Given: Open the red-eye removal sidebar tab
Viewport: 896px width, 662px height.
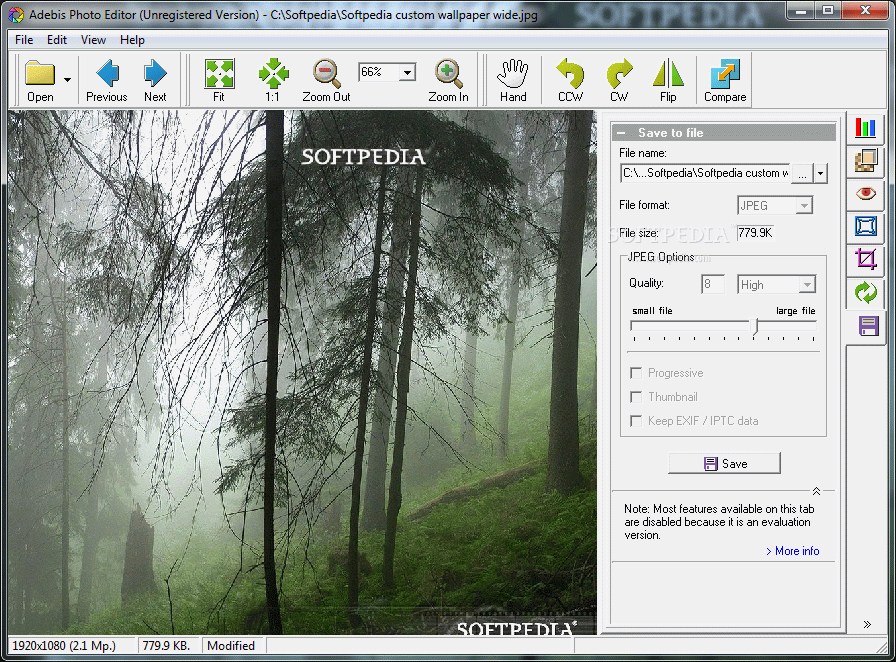Looking at the screenshot, I should pos(865,193).
